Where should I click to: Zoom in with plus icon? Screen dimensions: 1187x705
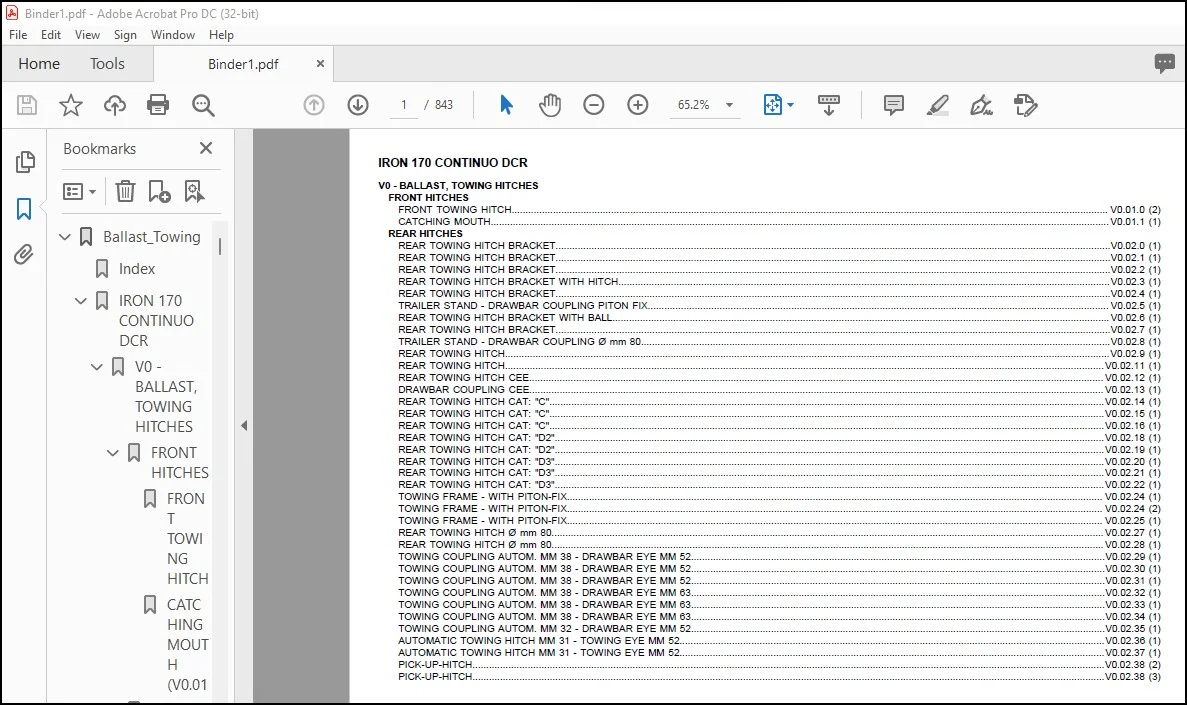coord(638,105)
